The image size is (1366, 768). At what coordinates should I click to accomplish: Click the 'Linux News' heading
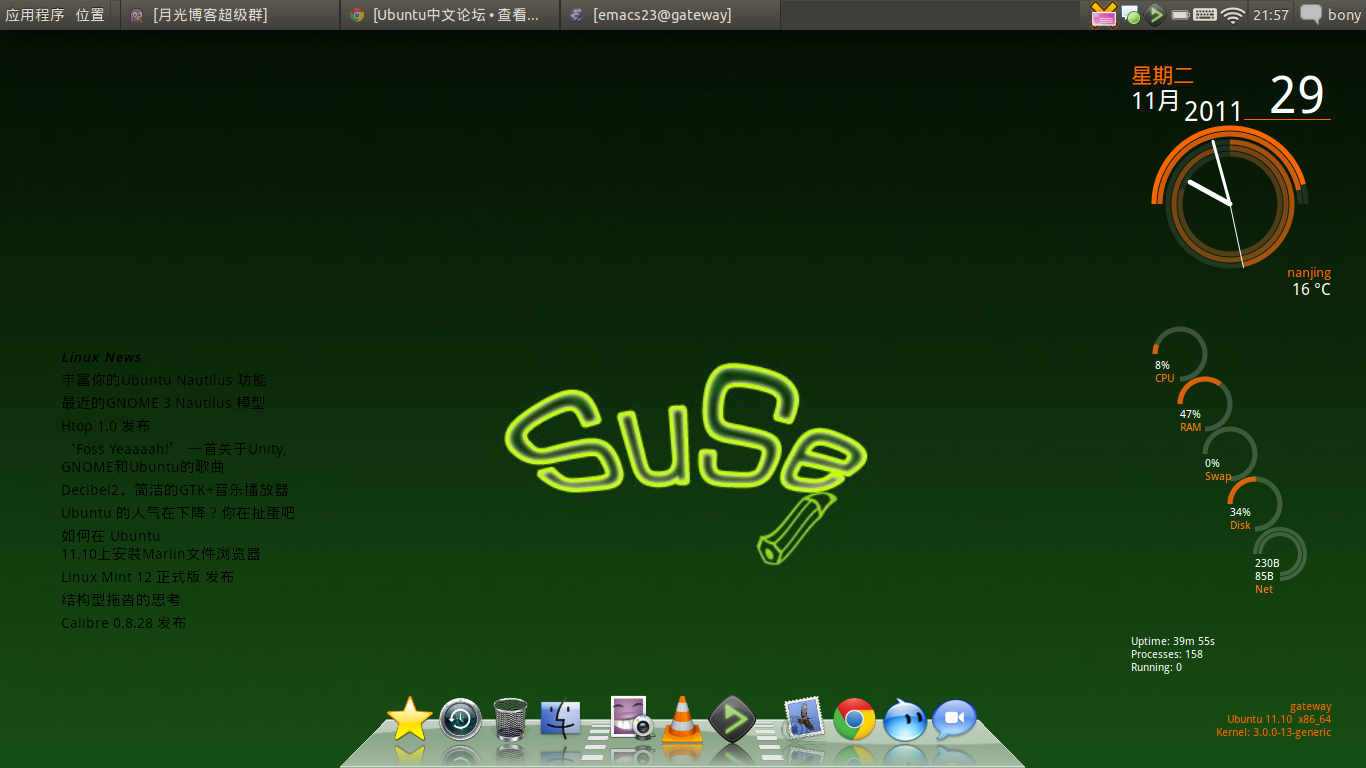102,357
